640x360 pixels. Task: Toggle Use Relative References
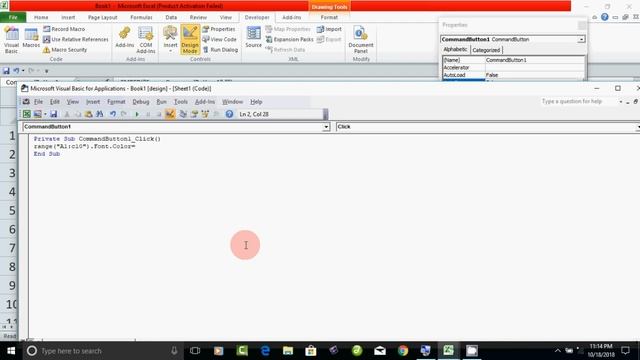tap(76, 39)
